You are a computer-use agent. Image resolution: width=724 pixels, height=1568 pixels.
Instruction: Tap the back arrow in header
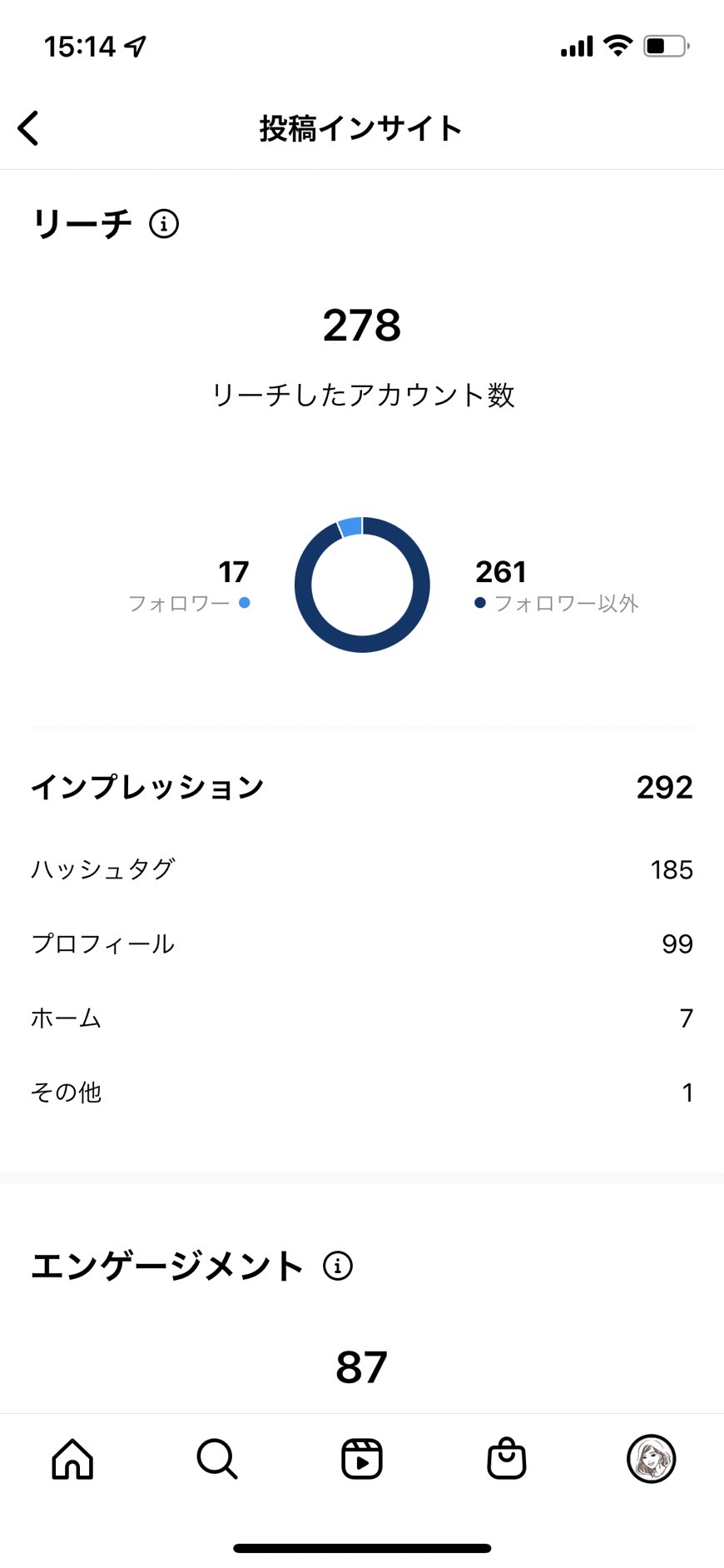click(x=28, y=128)
